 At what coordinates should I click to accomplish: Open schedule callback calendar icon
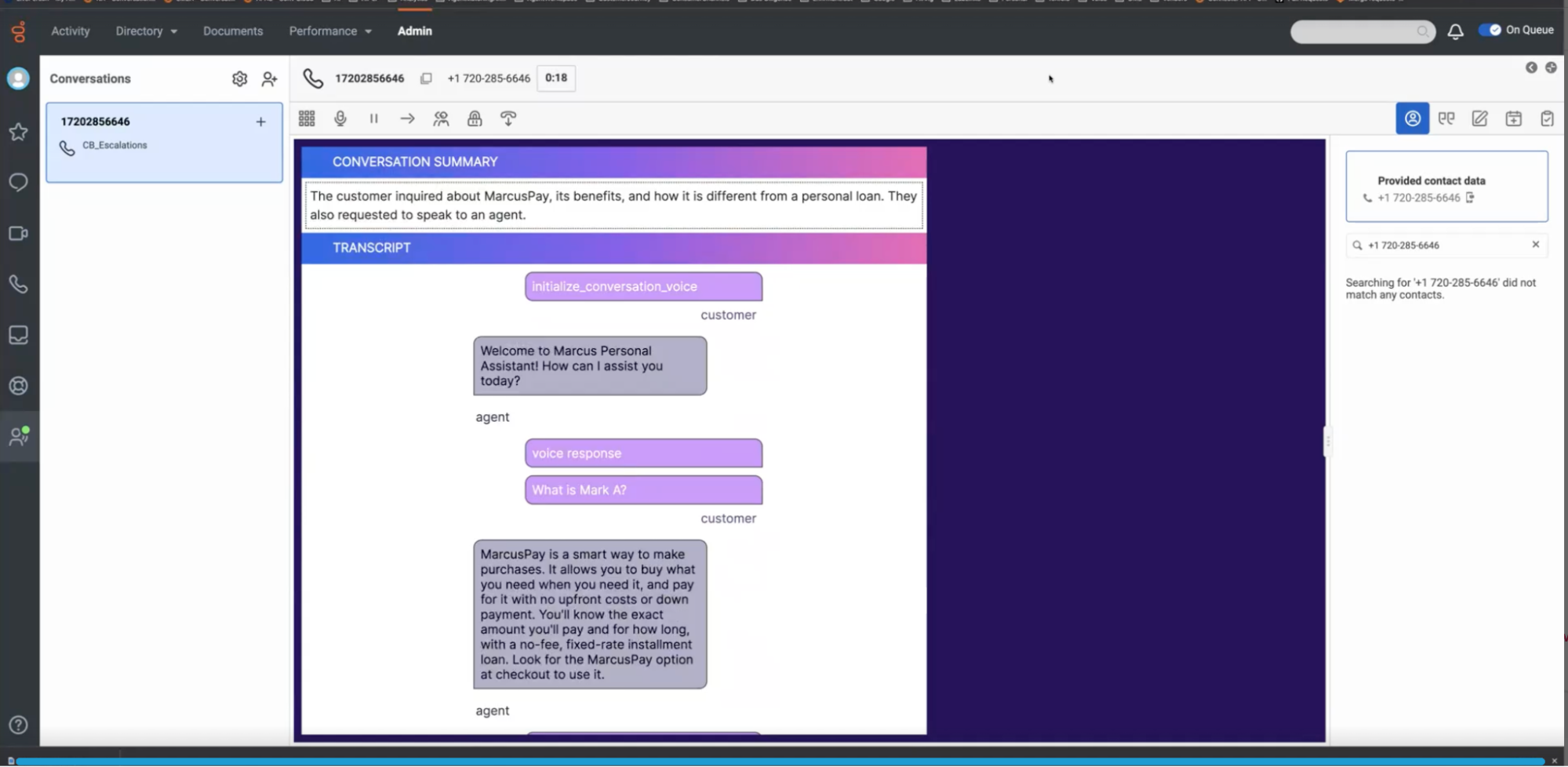1513,118
